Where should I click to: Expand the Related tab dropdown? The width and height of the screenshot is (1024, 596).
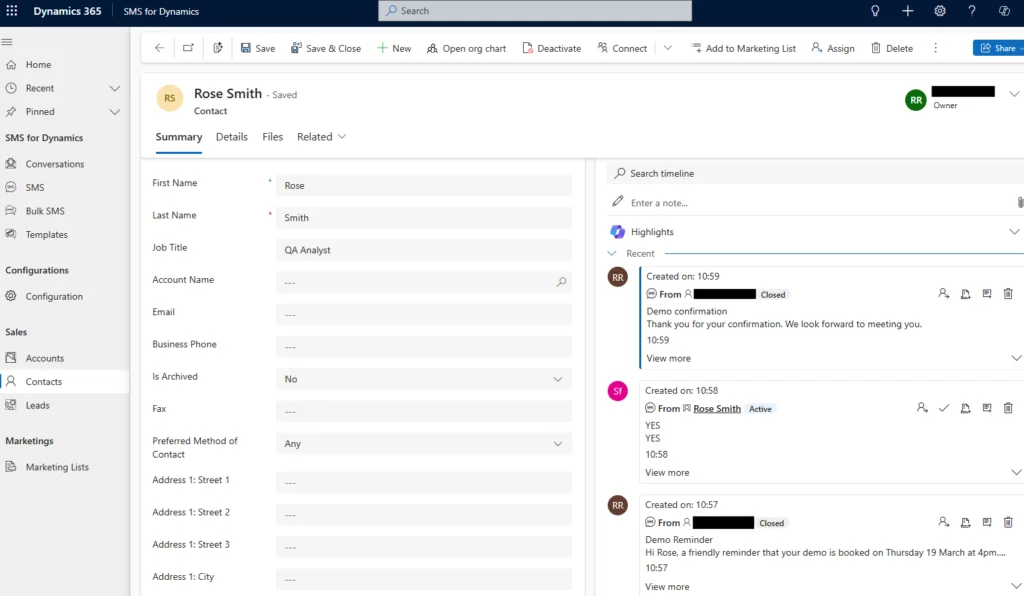(321, 137)
